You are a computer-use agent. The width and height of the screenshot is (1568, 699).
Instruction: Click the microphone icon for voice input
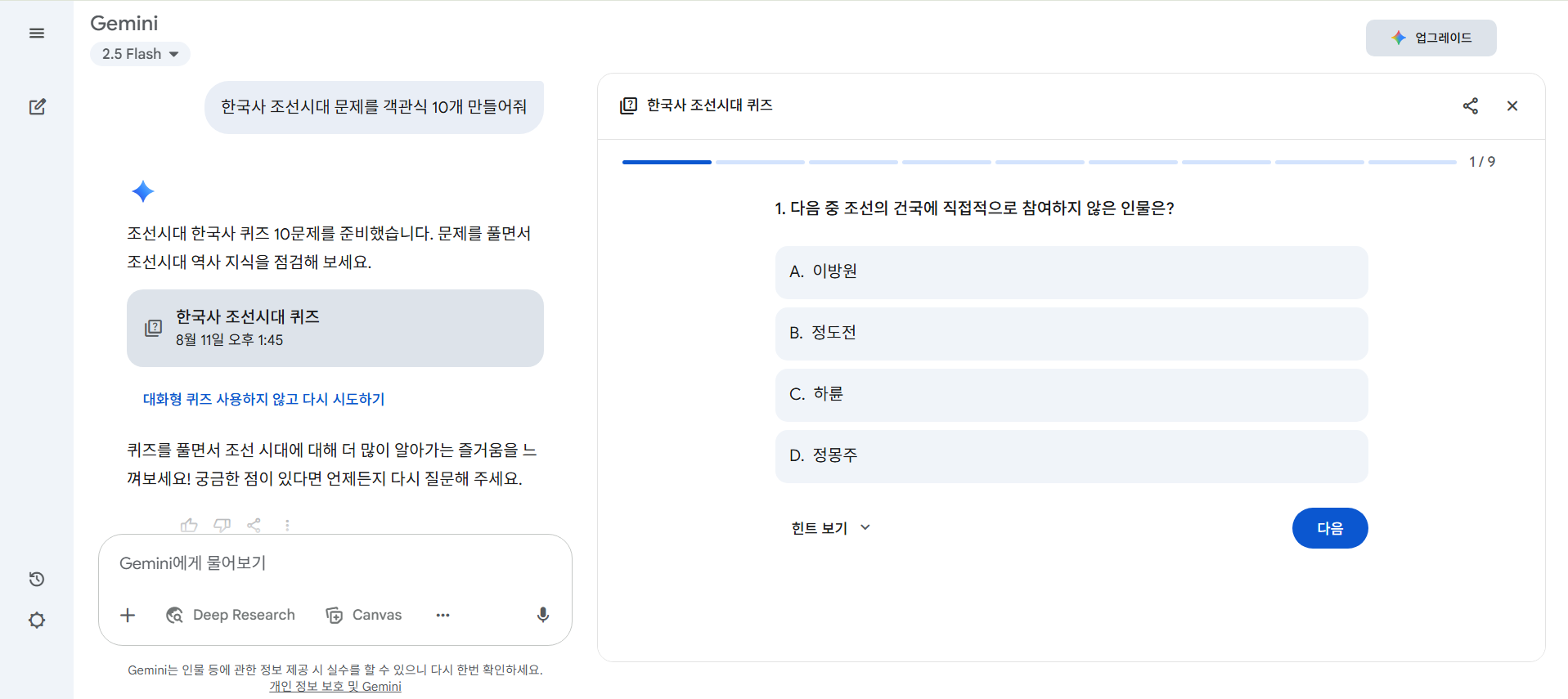click(542, 615)
